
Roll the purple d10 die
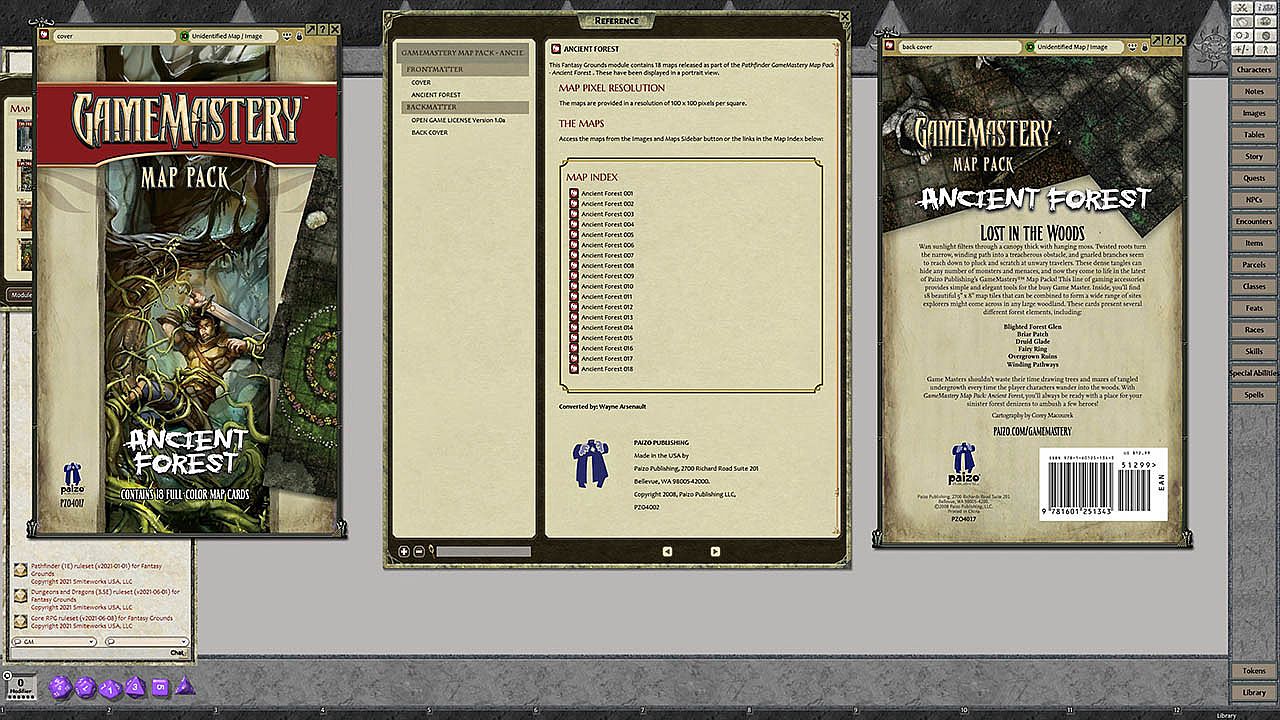point(110,687)
